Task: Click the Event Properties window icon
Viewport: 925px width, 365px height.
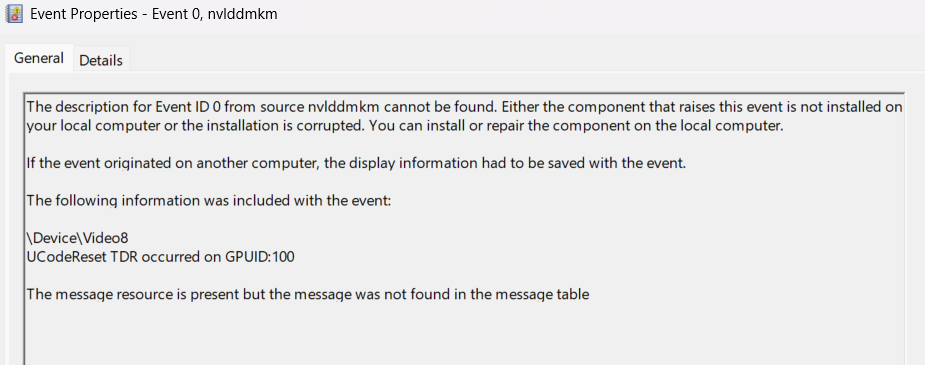Action: pos(13,13)
